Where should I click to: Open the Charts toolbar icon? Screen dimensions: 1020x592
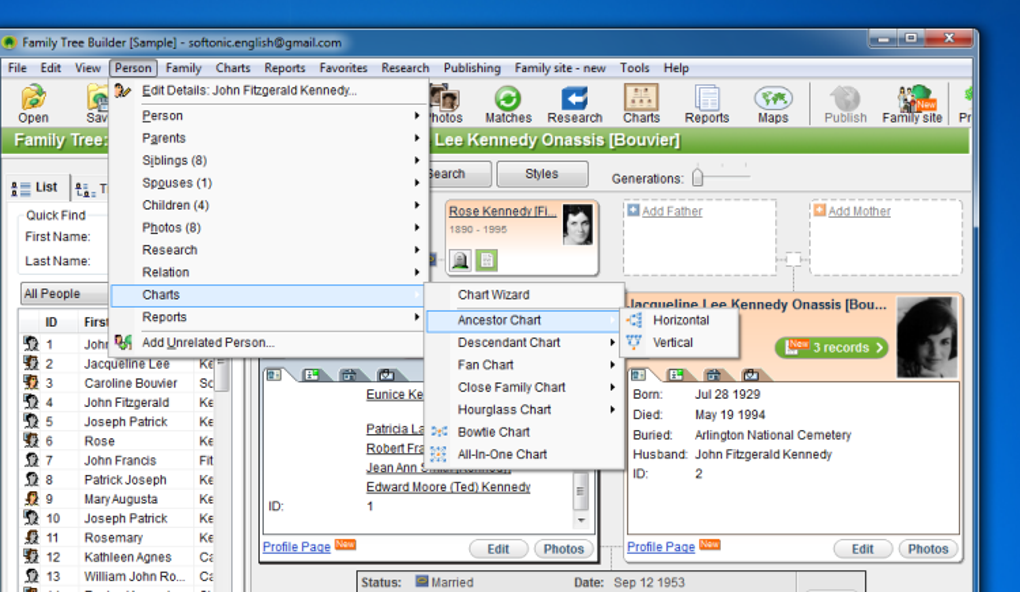coord(641,104)
